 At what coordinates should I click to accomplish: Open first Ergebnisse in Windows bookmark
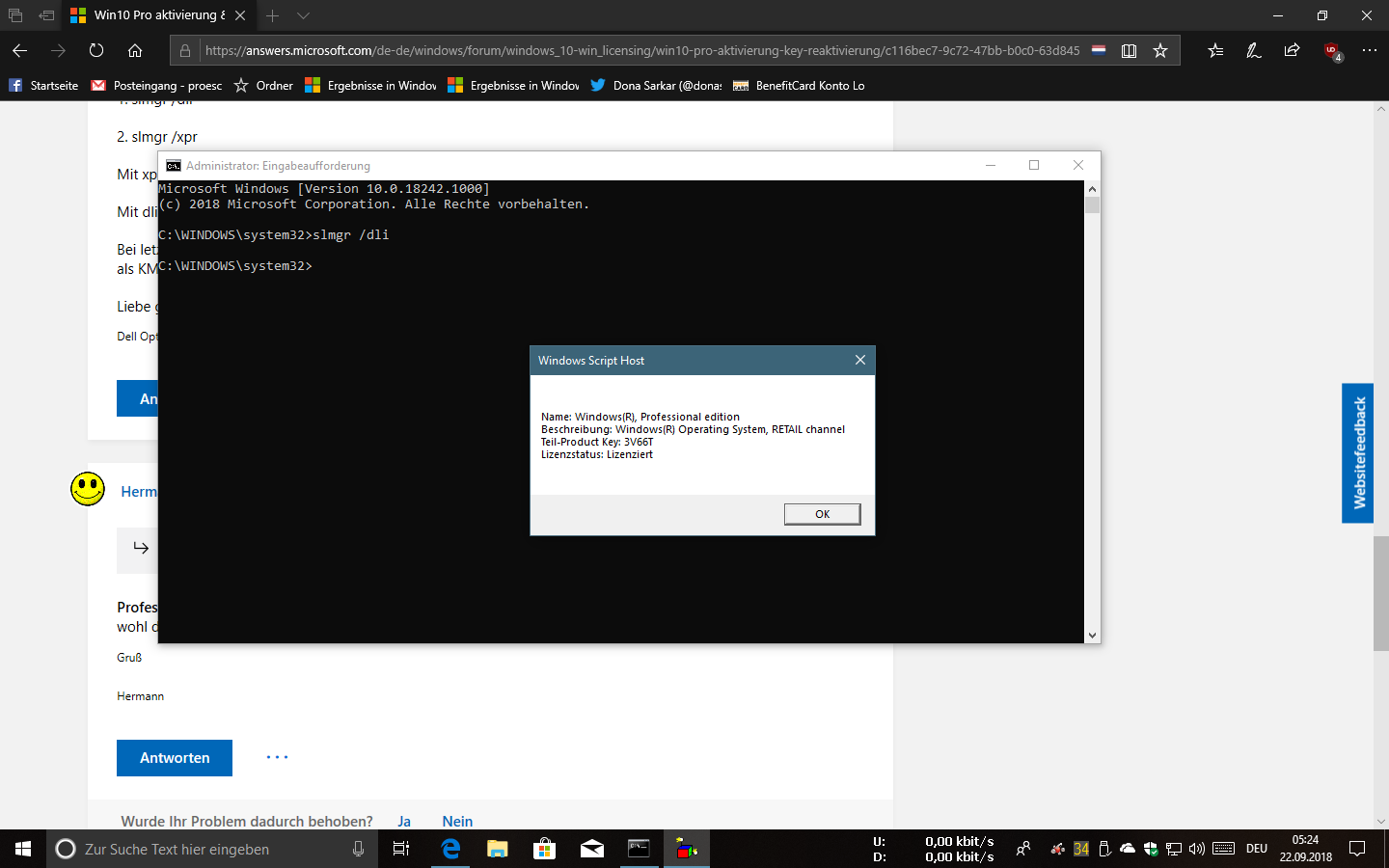370,86
